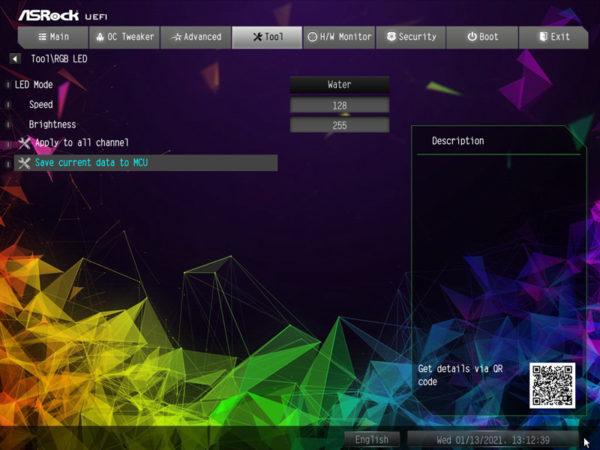Click the date and time display
The image size is (600, 450).
click(x=492, y=439)
